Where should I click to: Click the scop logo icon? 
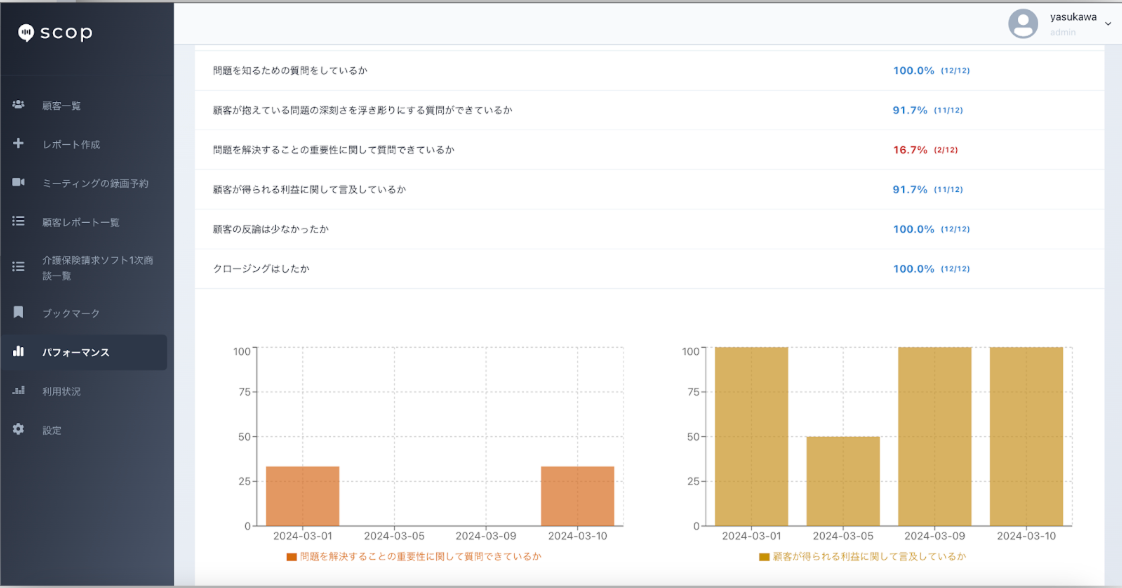[x=27, y=33]
